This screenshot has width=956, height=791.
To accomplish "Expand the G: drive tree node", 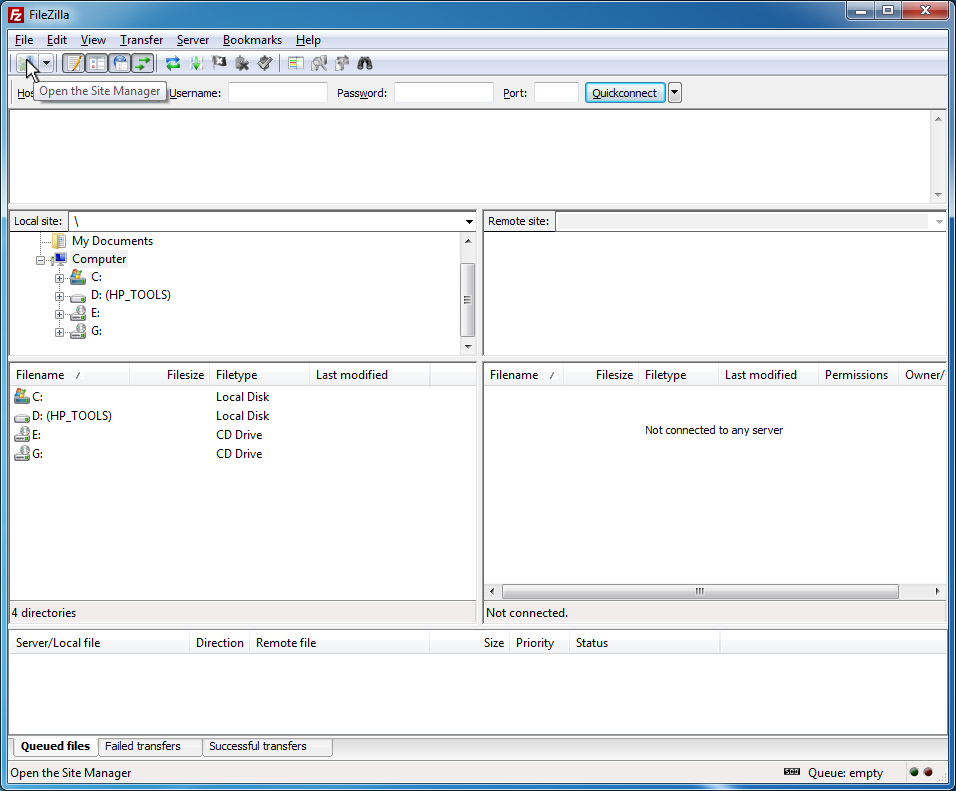I will [x=59, y=332].
